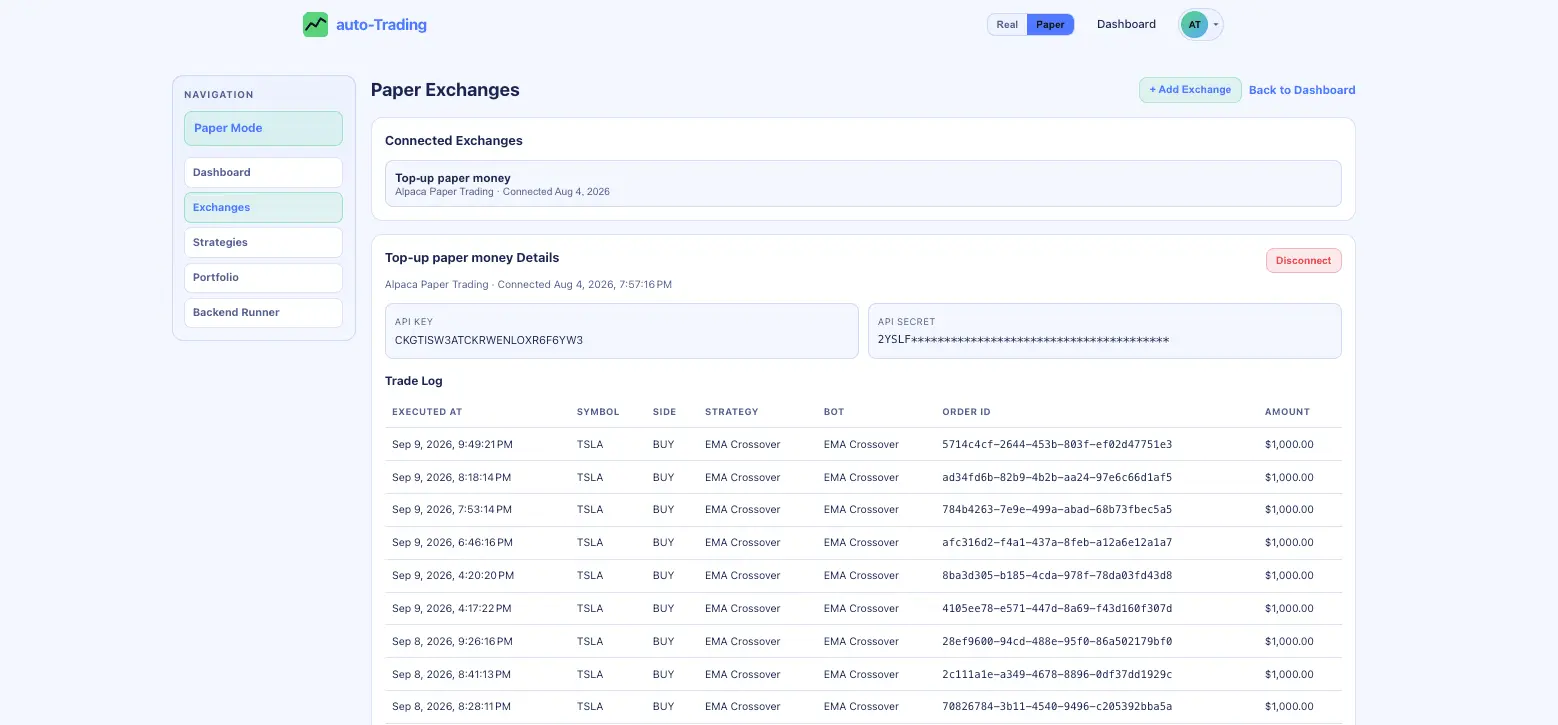Click the Sep 9, 2026, 9:49:21 PM timestamp
Screen dimensions: 1558x725
pyautogui.click(x=452, y=444)
